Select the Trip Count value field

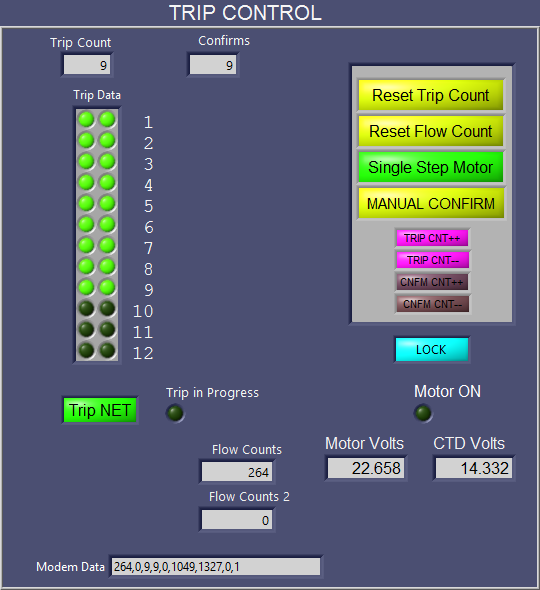tap(87, 65)
